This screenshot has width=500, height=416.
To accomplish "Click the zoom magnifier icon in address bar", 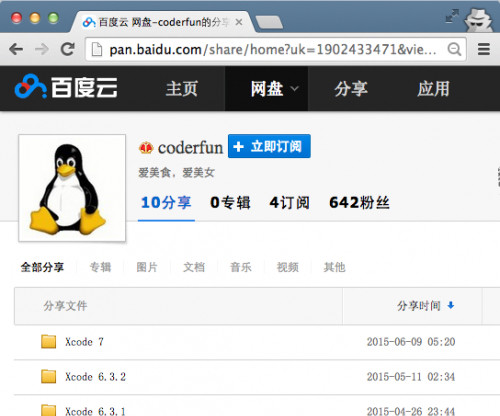I will [x=454, y=49].
